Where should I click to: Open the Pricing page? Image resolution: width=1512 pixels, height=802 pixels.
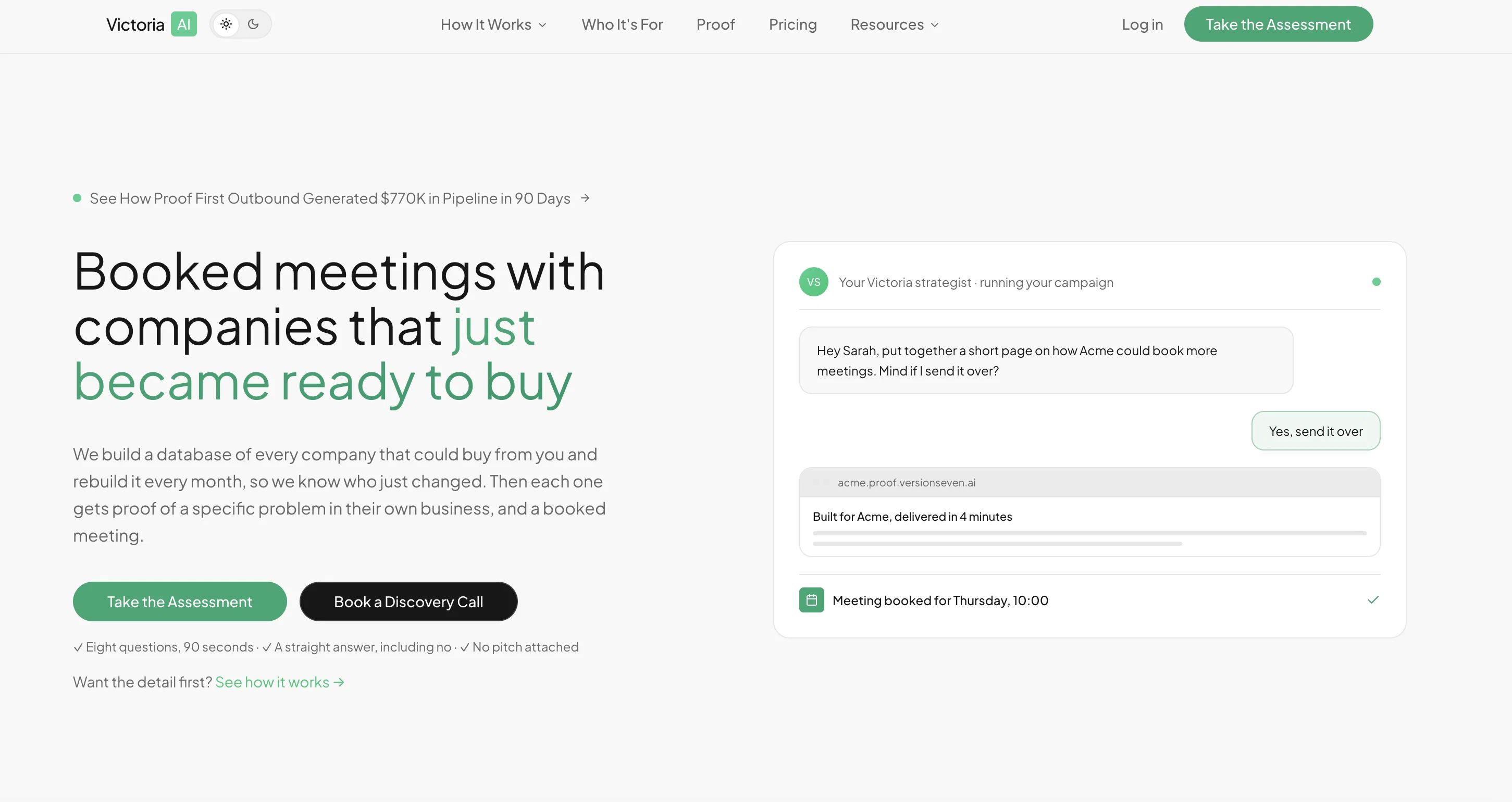(x=792, y=24)
